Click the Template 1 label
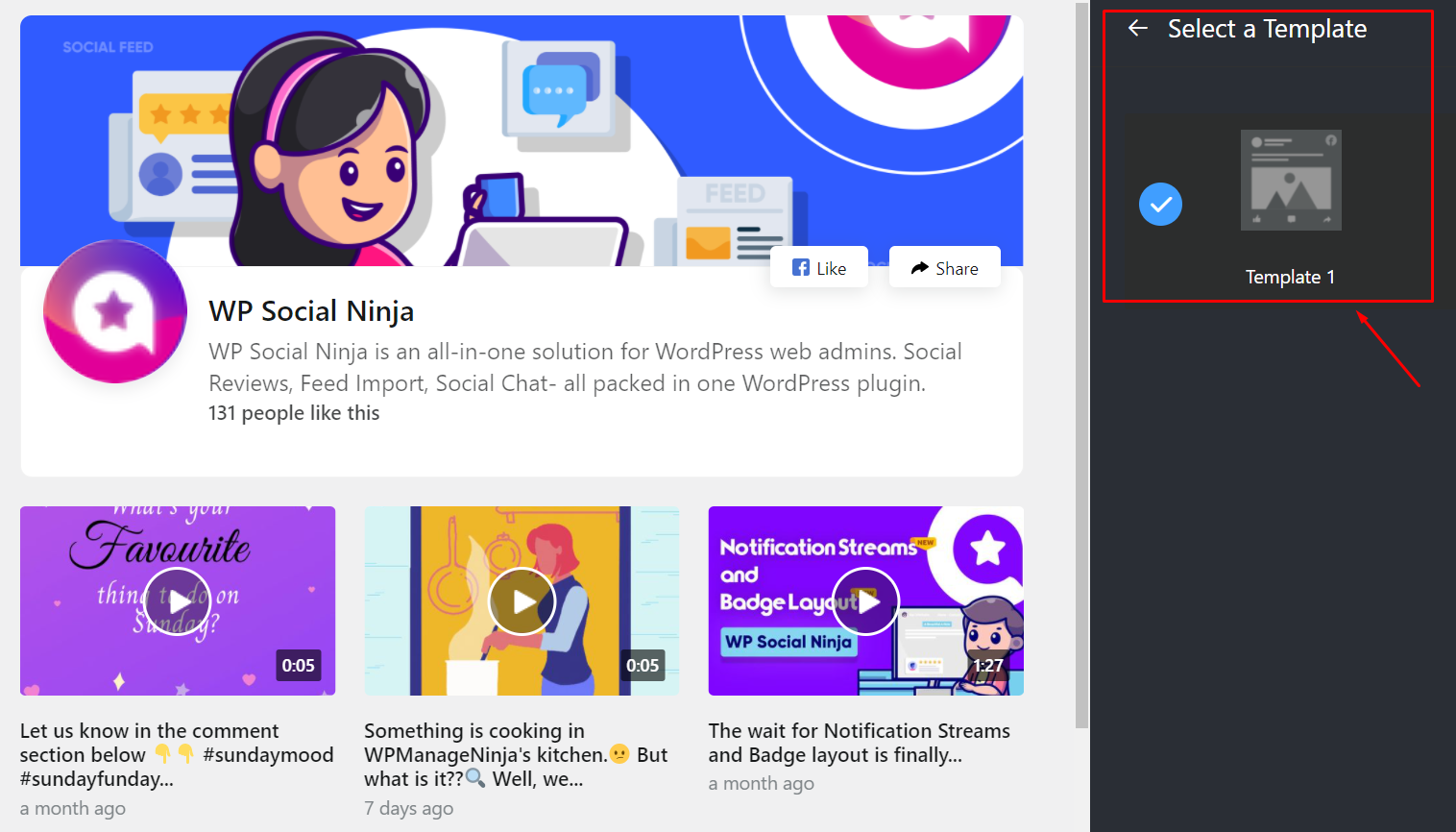 click(1290, 277)
